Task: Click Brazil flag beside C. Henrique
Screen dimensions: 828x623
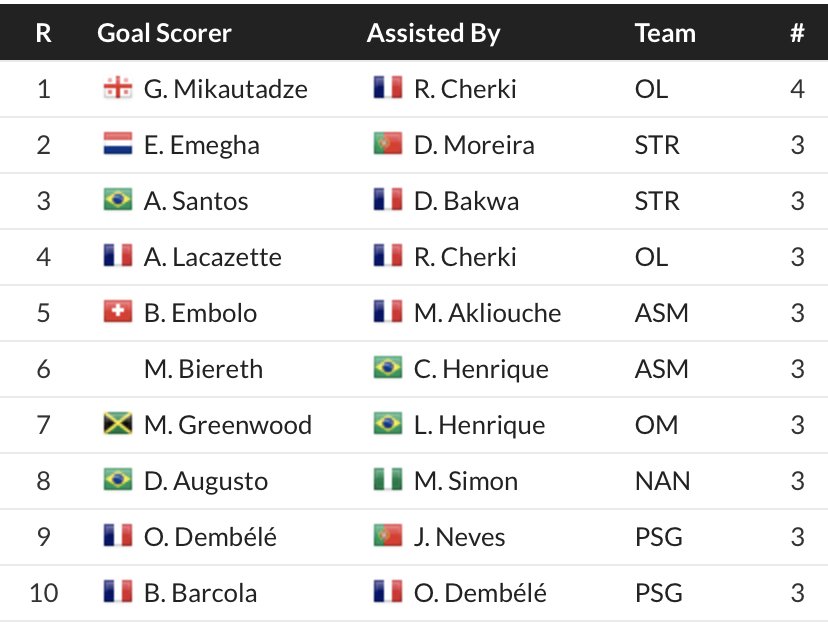Action: [x=388, y=367]
